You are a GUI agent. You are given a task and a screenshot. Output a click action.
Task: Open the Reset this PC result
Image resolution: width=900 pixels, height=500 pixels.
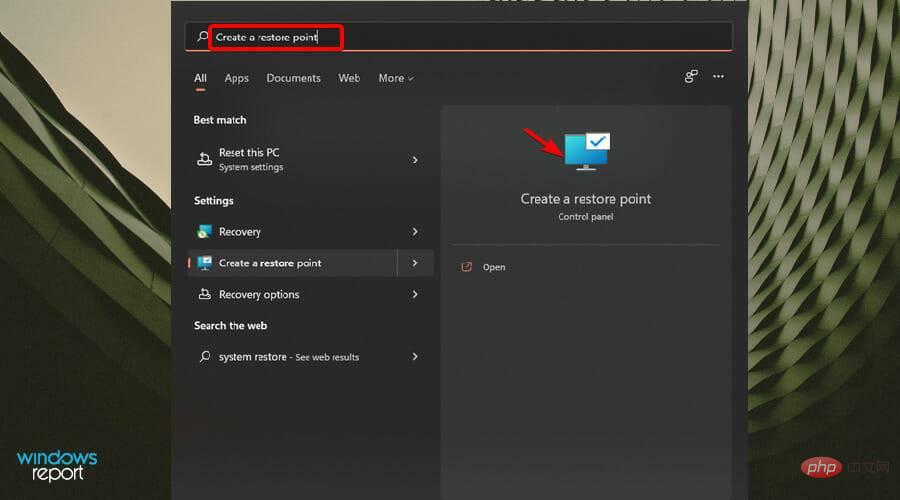310,159
